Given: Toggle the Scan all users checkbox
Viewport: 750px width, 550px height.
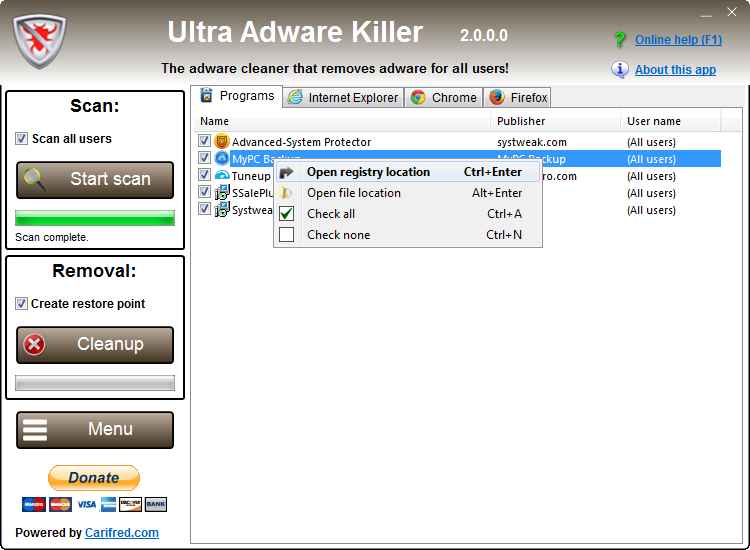Looking at the screenshot, I should pyautogui.click(x=22, y=139).
